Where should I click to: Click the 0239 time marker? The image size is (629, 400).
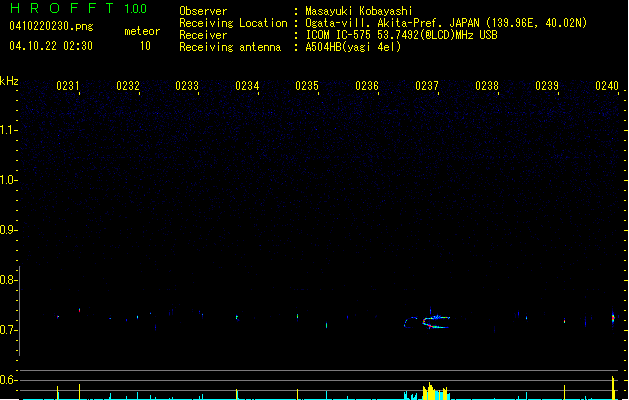tap(547, 86)
